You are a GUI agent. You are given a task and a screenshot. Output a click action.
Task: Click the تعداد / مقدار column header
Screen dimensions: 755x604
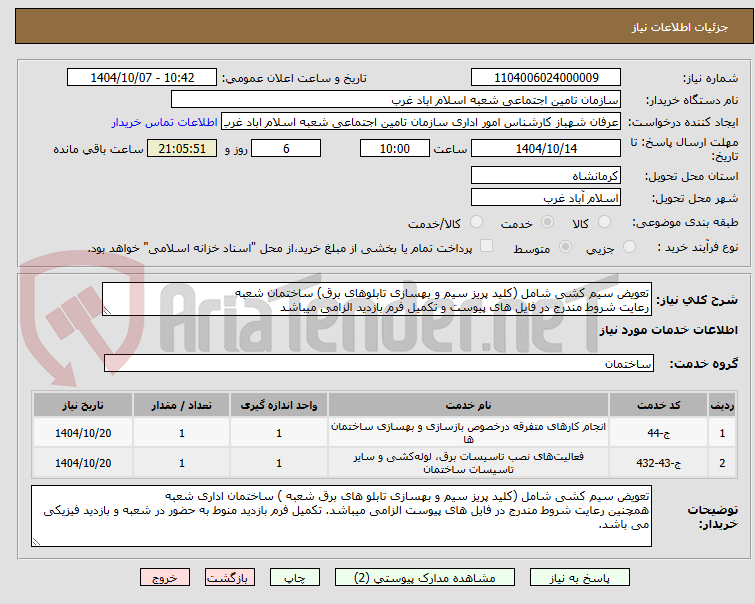tap(182, 405)
